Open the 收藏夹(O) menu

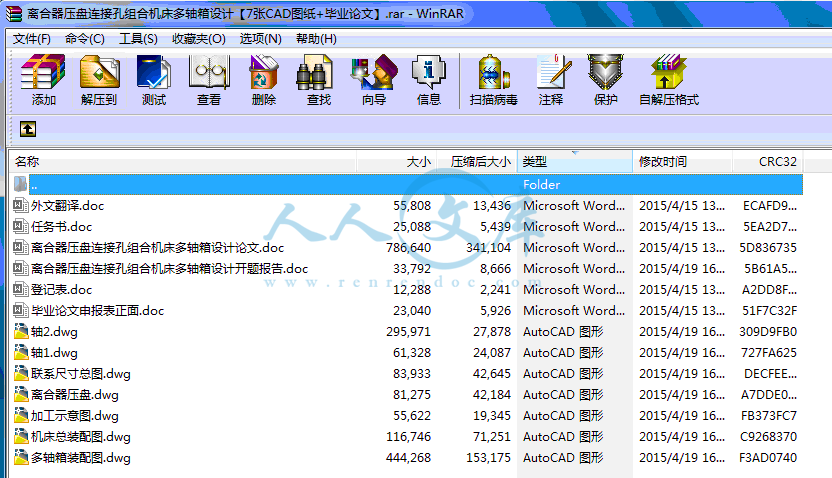pos(199,39)
